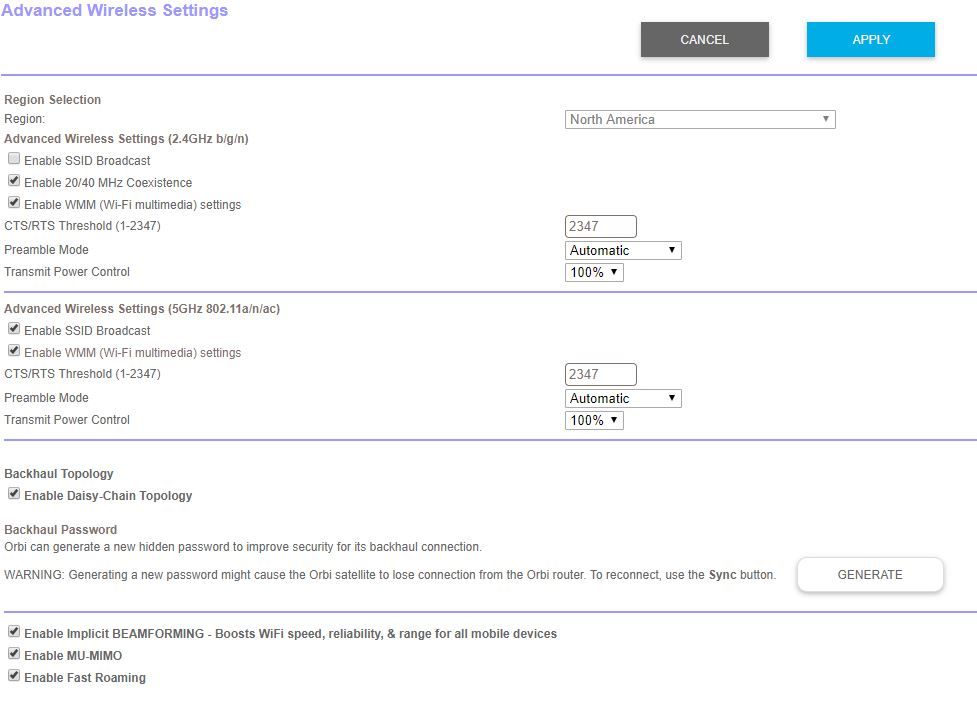The width and height of the screenshot is (977, 708).
Task: Open 5GHz Transmit Power Control dropdown
Action: [x=594, y=420]
